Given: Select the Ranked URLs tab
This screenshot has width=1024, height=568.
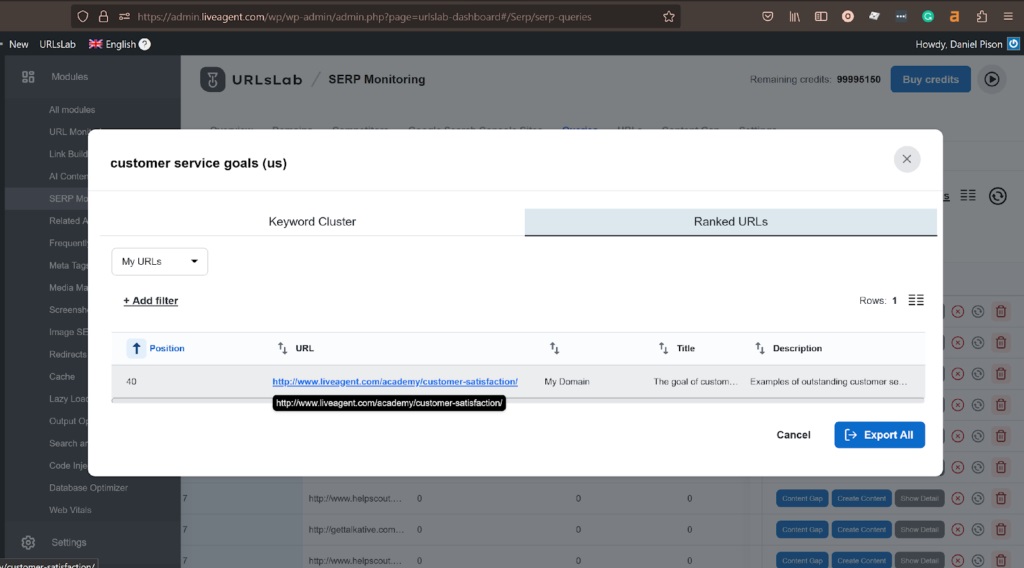Looking at the screenshot, I should coord(730,222).
